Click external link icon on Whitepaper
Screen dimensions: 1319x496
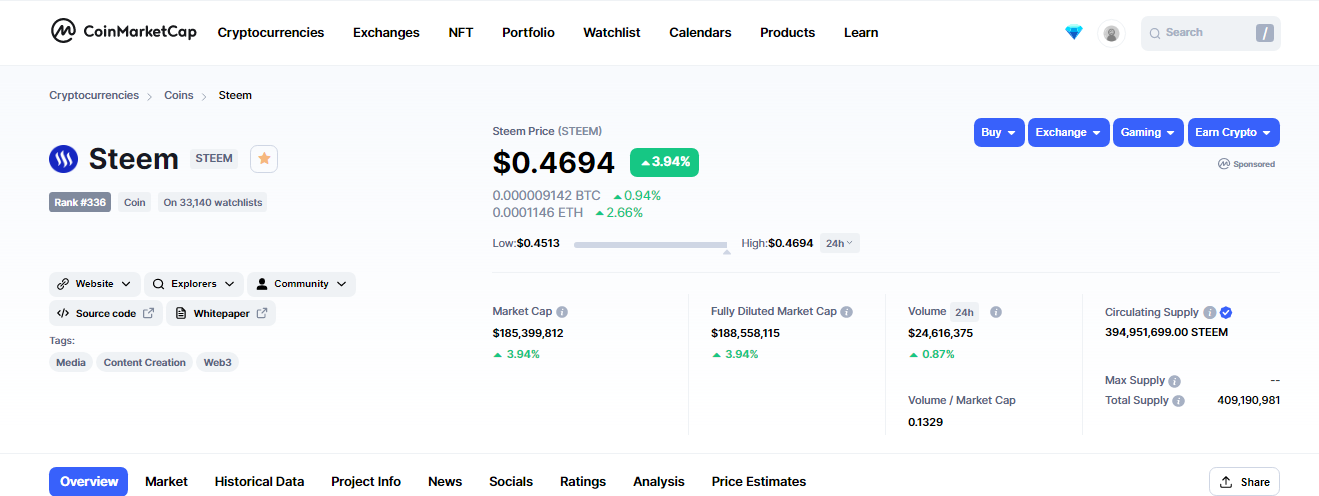pyautogui.click(x=262, y=313)
